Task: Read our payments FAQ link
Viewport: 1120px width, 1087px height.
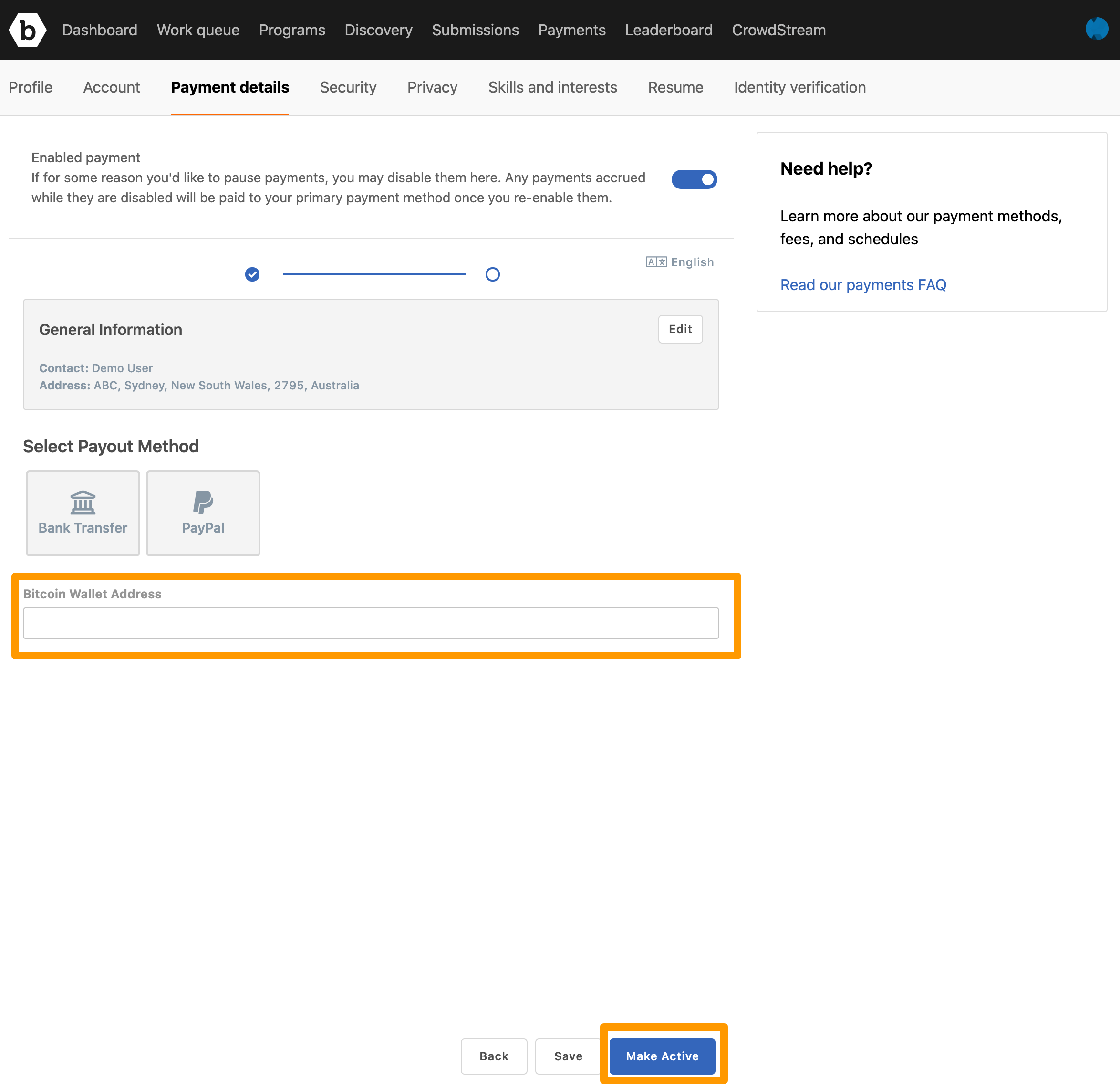Action: pyautogui.click(x=862, y=285)
